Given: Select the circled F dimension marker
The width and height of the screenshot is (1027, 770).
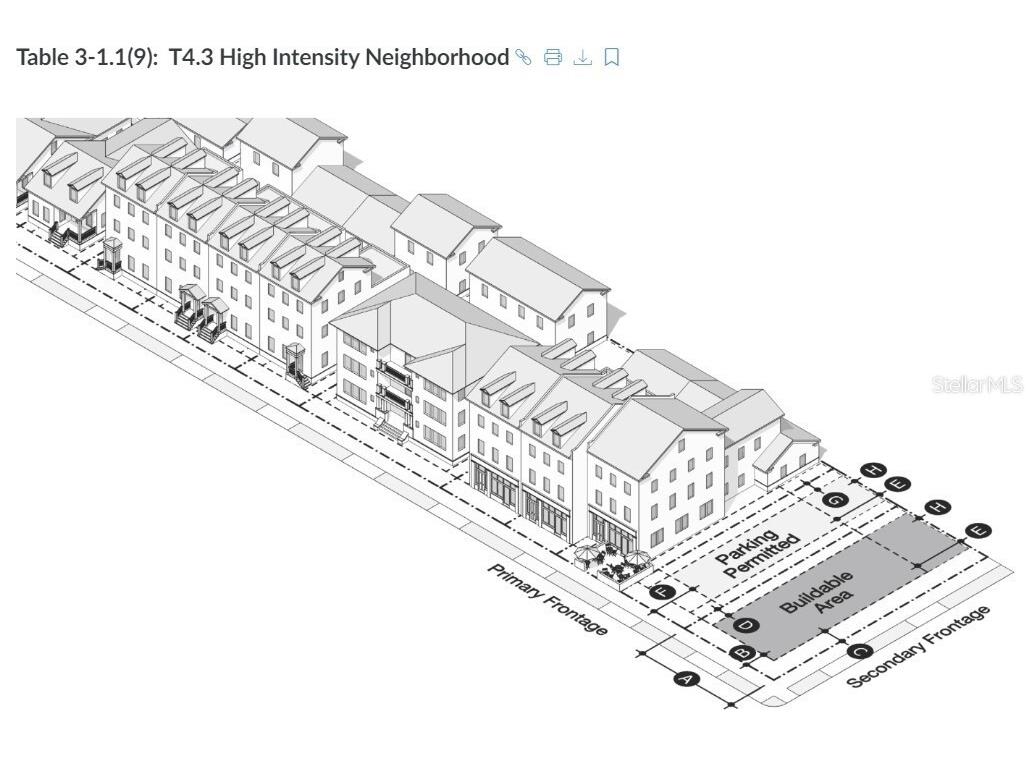Looking at the screenshot, I should (661, 592).
